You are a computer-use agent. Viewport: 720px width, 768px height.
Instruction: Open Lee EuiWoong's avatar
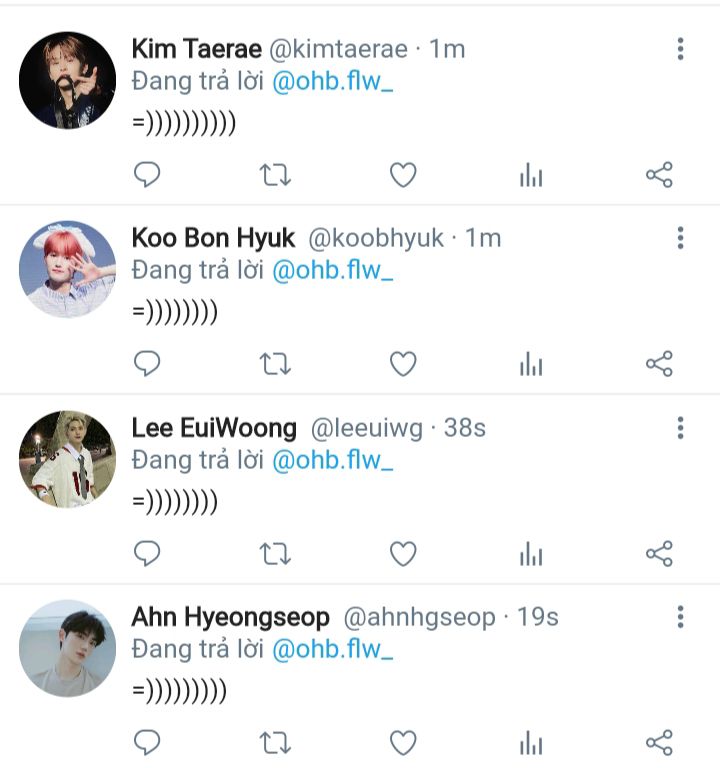(68, 459)
